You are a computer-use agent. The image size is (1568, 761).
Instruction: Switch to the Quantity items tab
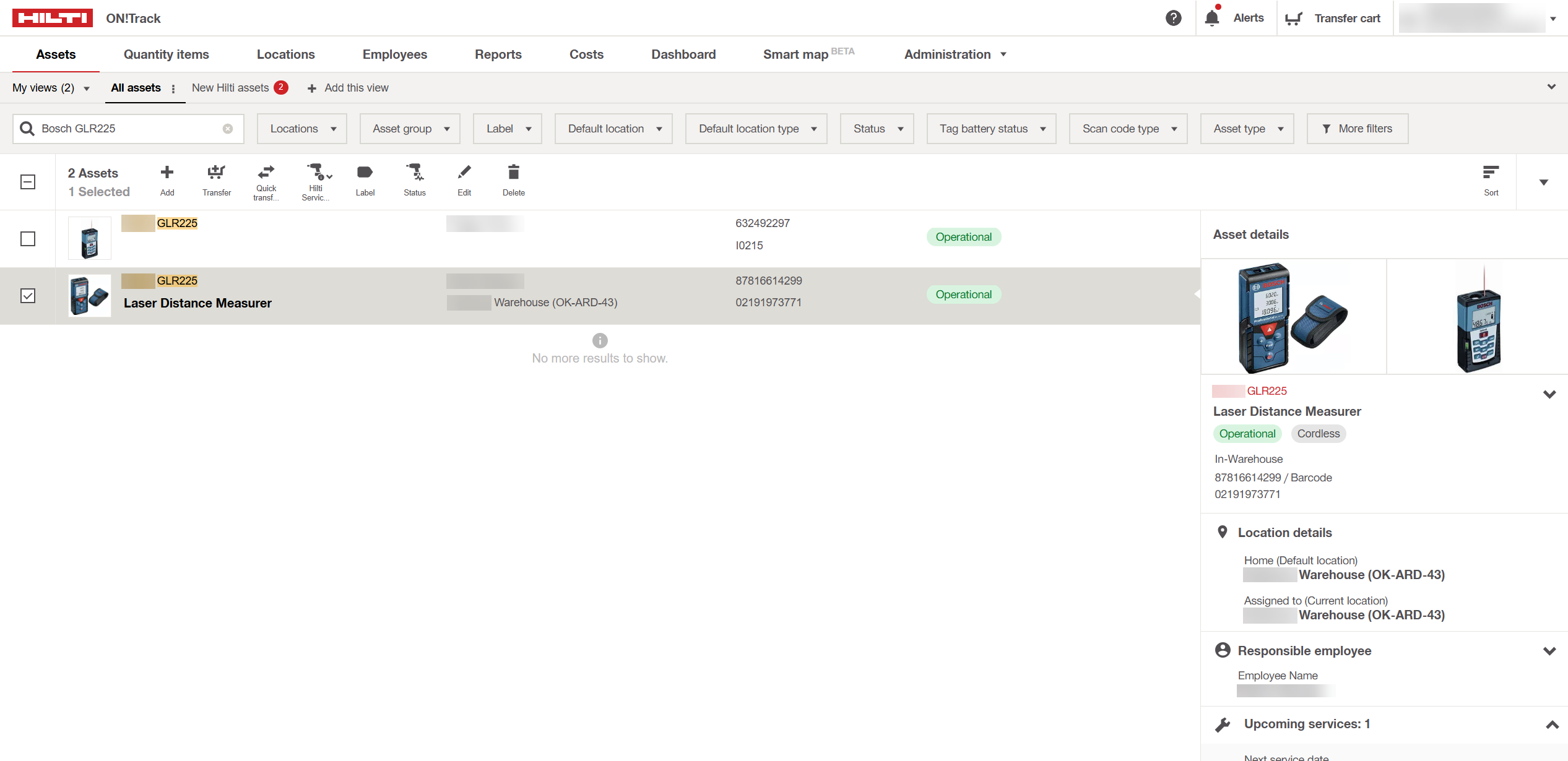(x=167, y=54)
